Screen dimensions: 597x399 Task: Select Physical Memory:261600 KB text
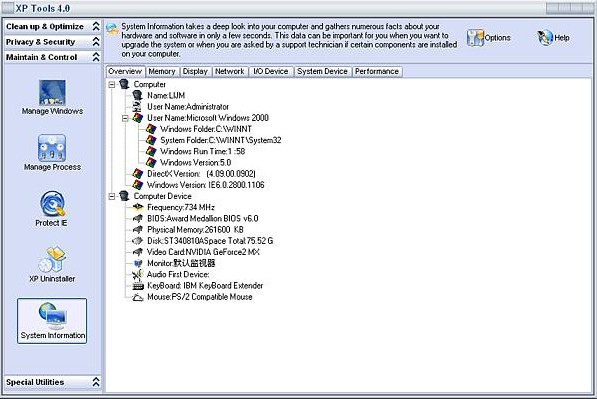pos(195,230)
